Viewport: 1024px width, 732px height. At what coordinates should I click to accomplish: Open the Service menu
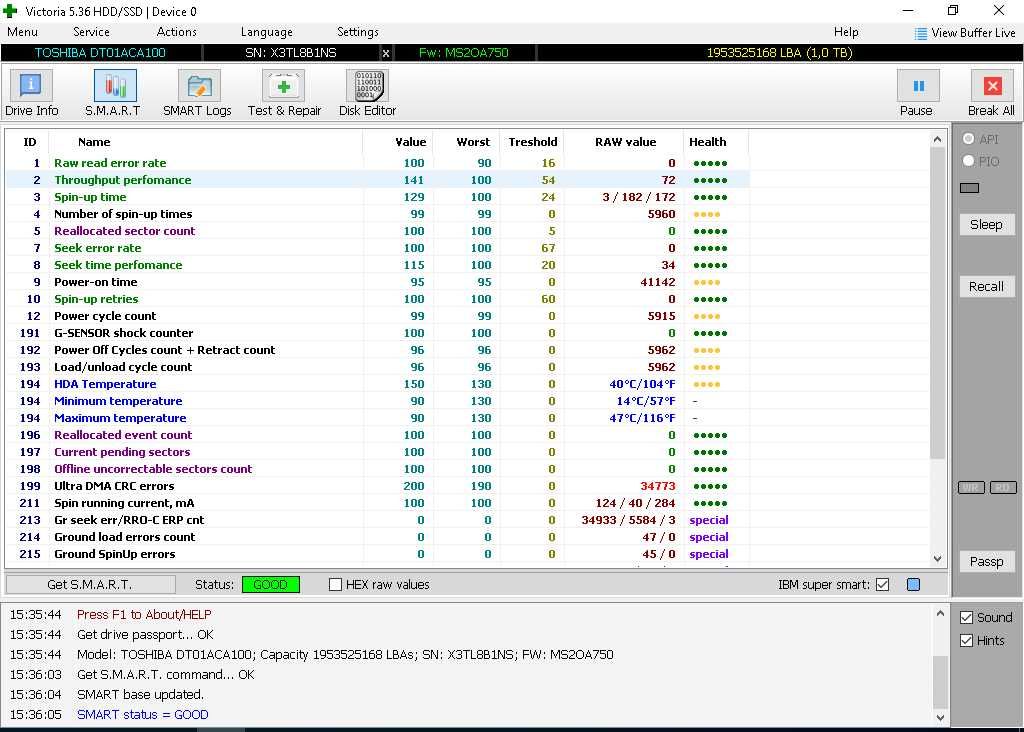[x=91, y=32]
